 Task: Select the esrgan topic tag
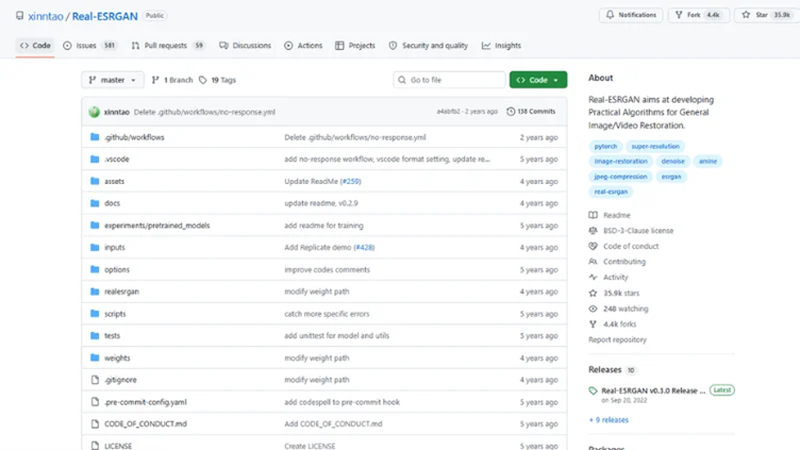pos(671,177)
